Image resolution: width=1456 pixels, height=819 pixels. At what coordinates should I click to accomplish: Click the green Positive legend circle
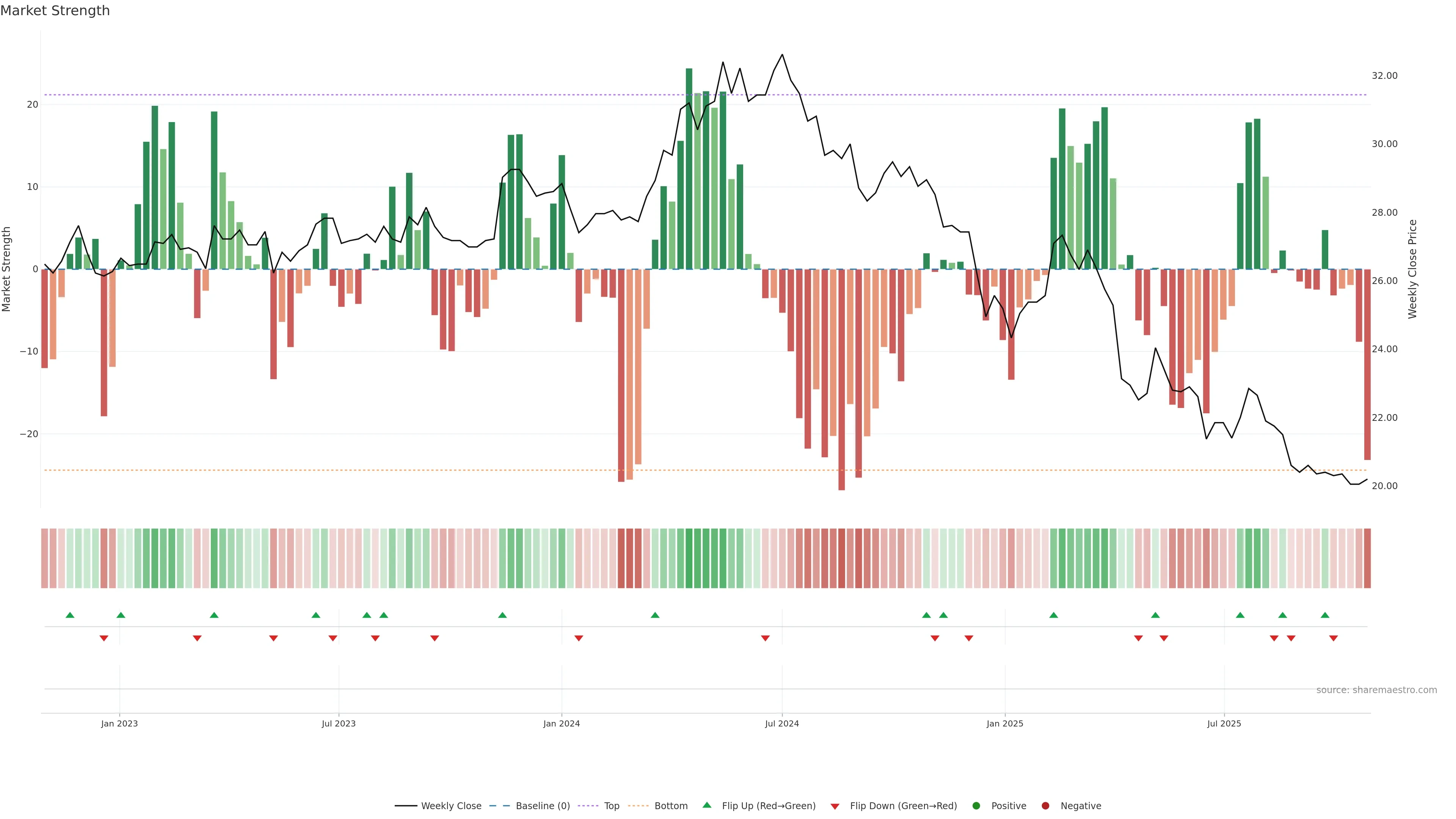976,805
